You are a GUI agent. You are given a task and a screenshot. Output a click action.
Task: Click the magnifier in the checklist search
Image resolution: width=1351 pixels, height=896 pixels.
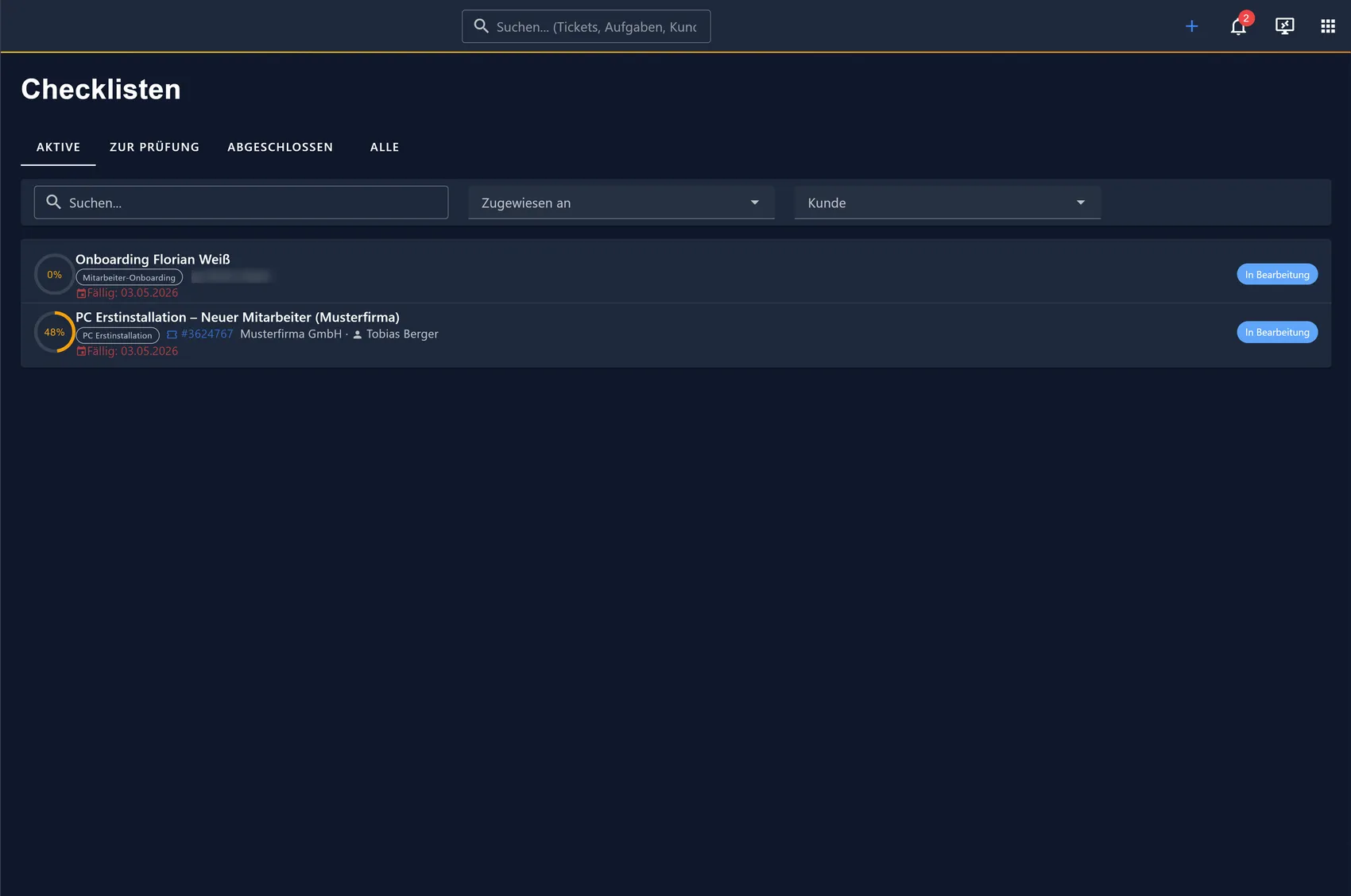(x=53, y=202)
